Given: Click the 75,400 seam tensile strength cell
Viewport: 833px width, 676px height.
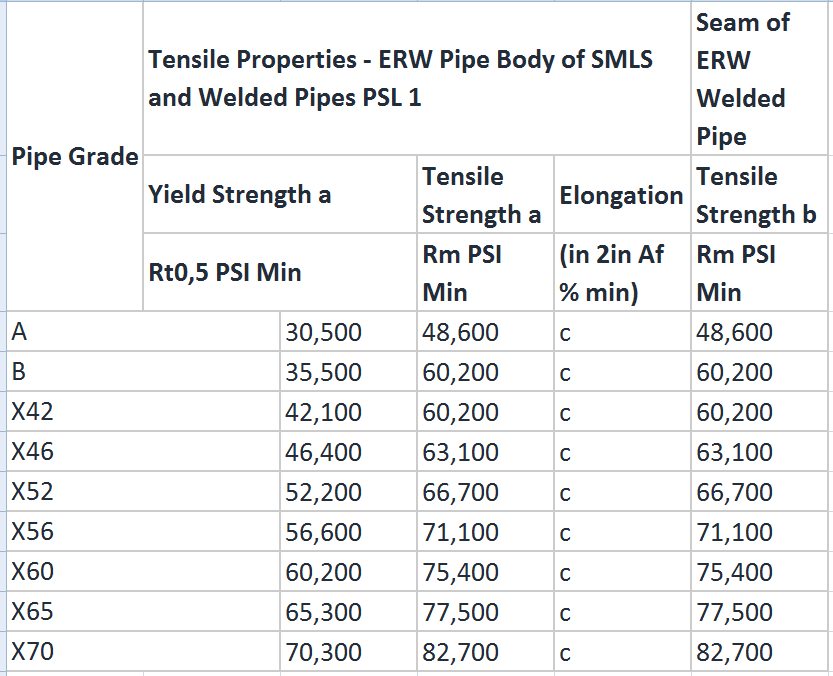Looking at the screenshot, I should (x=759, y=572).
